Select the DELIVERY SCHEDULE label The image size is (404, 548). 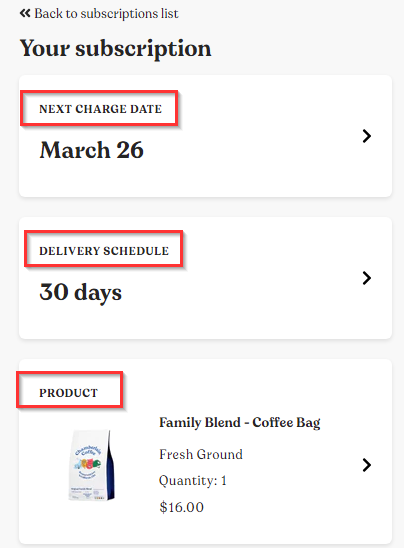click(x=104, y=251)
